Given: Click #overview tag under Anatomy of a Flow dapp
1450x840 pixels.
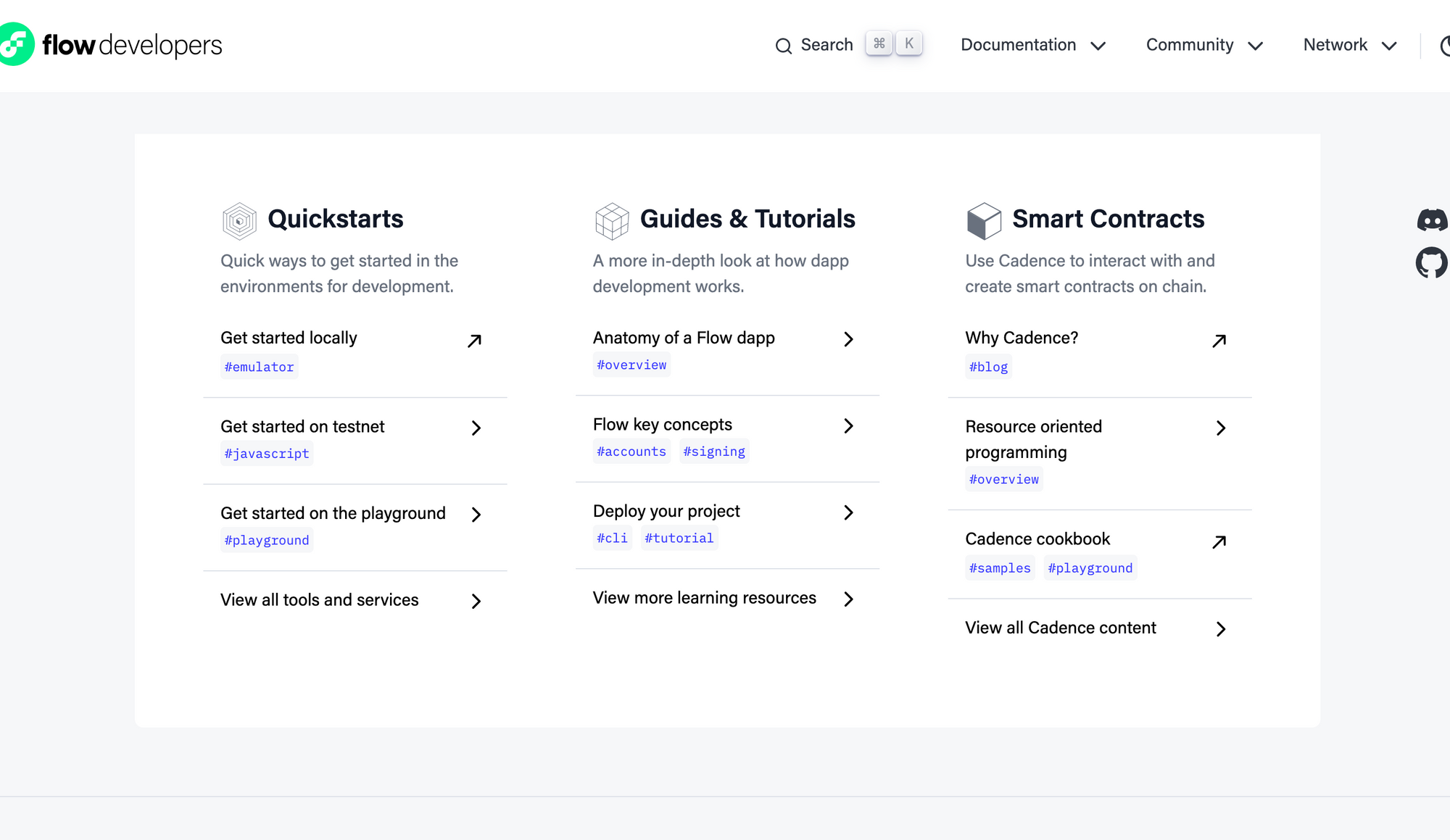Looking at the screenshot, I should (x=631, y=365).
